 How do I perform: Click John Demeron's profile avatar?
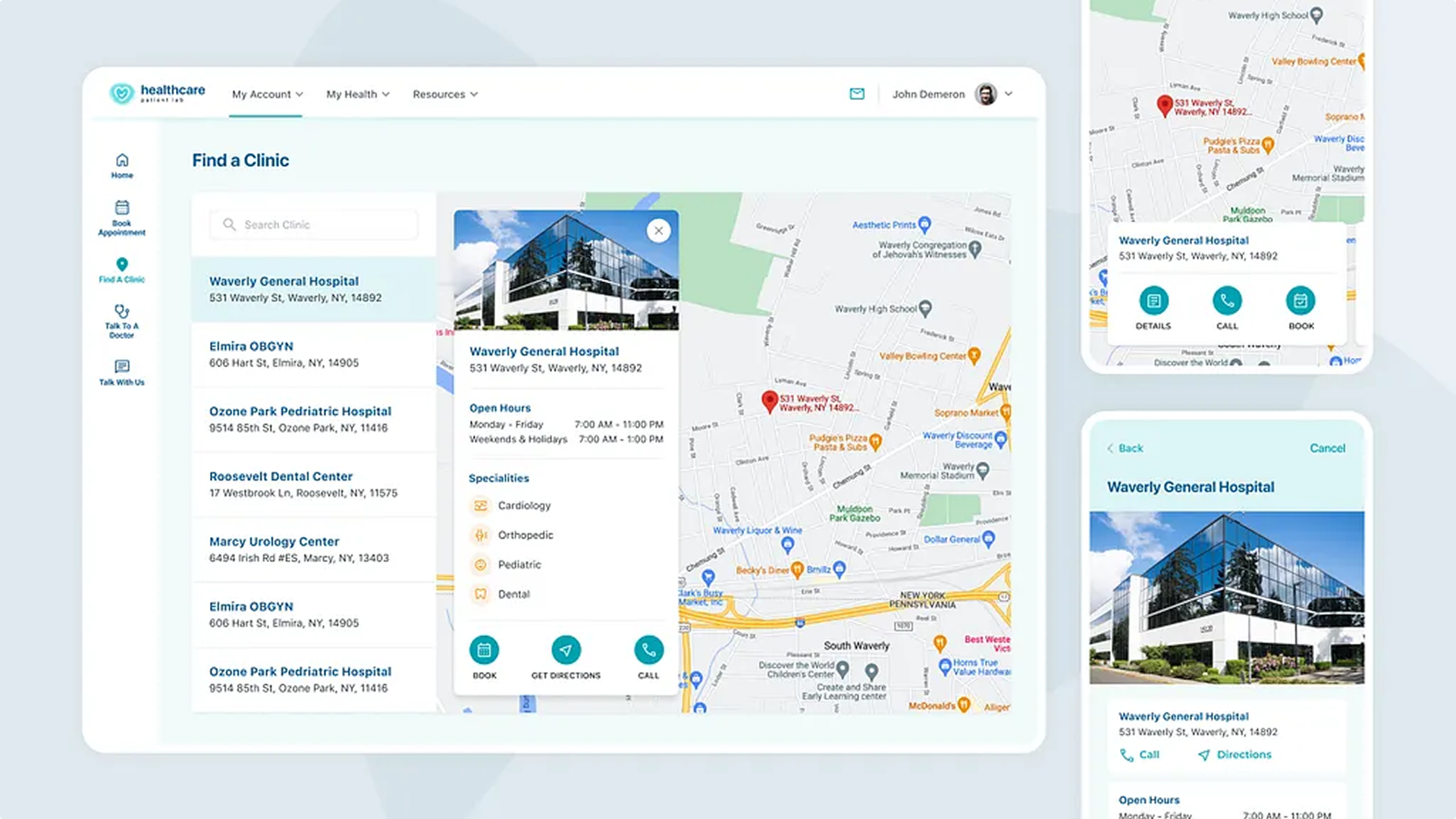986,94
